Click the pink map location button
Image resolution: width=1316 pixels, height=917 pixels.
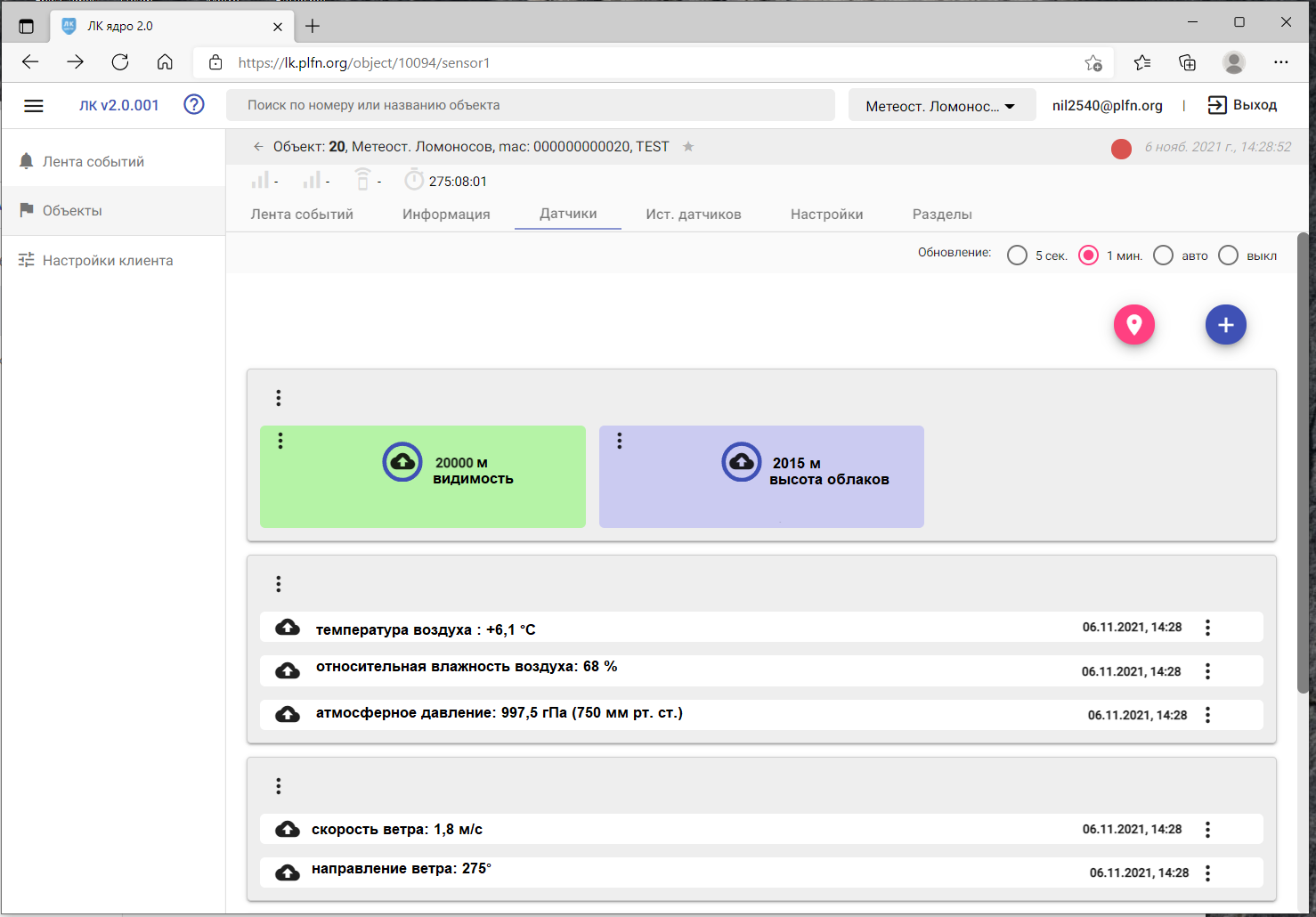[x=1134, y=325]
